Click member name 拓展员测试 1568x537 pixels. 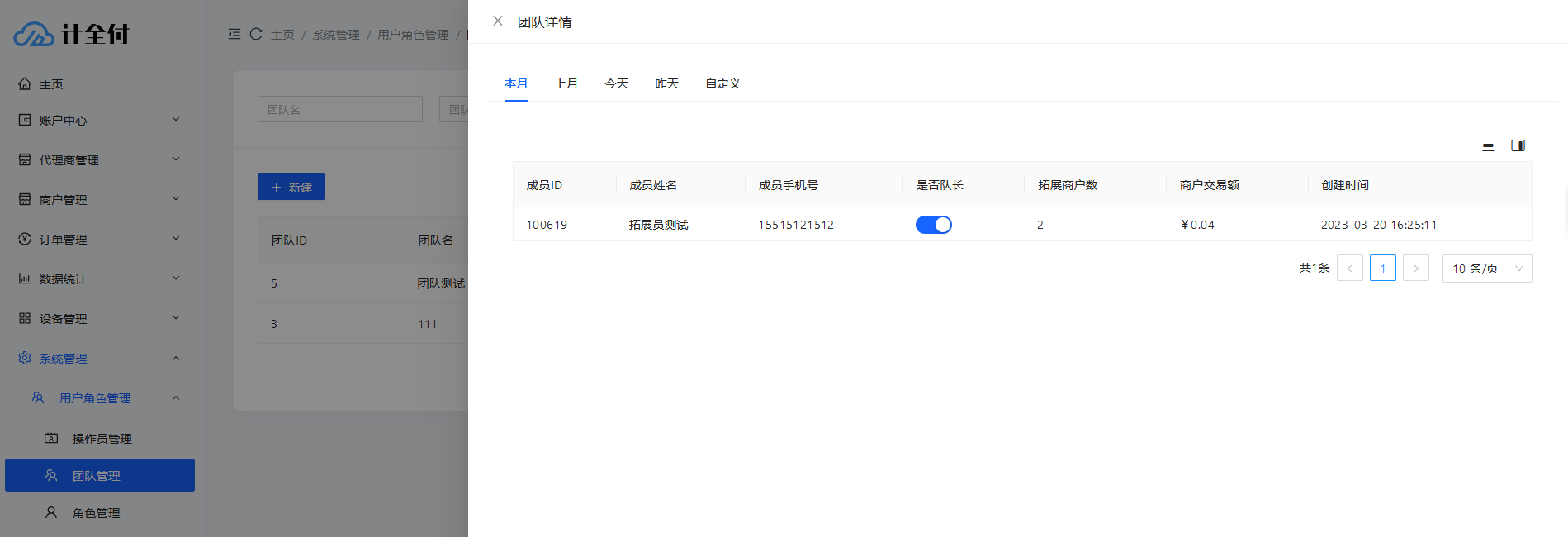point(659,225)
